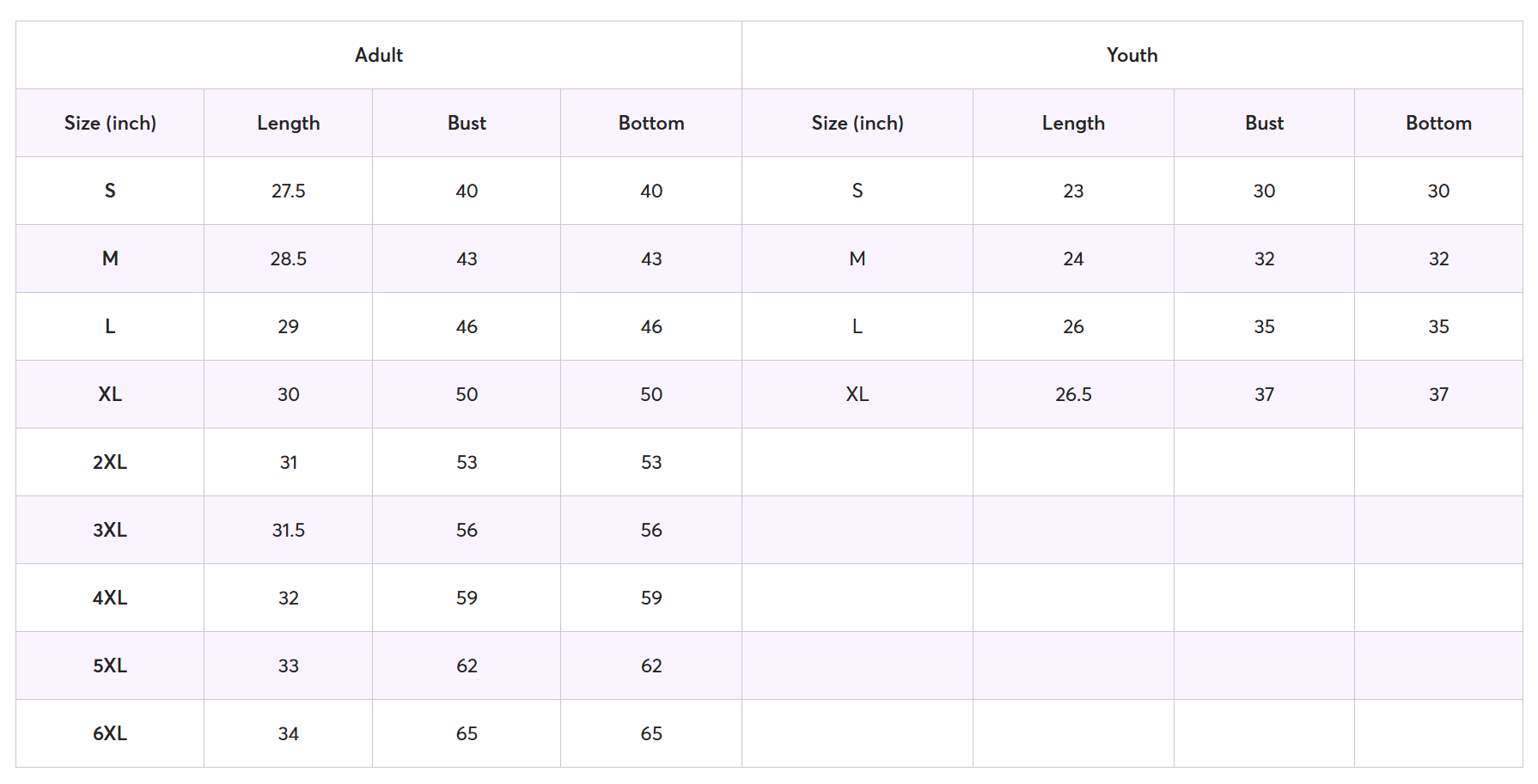This screenshot has width=1538, height=784.
Task: Select the 27.5 length value
Action: tap(288, 191)
